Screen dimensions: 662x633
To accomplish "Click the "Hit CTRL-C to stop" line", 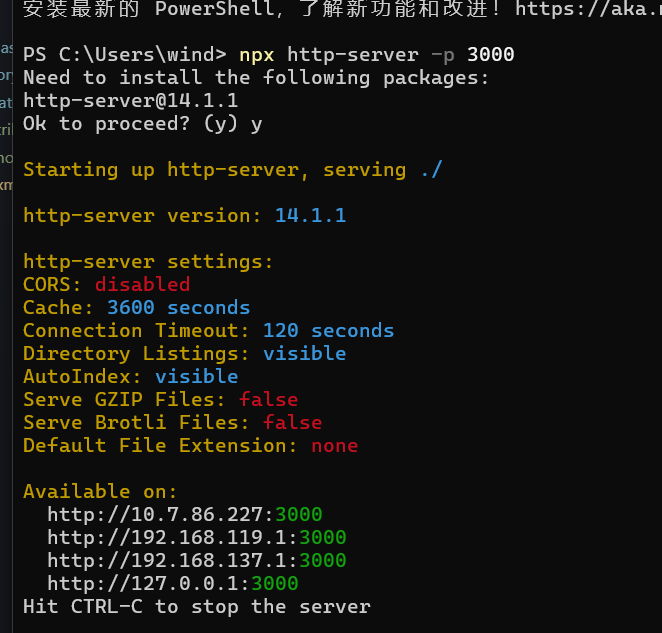I will click(x=196, y=607).
